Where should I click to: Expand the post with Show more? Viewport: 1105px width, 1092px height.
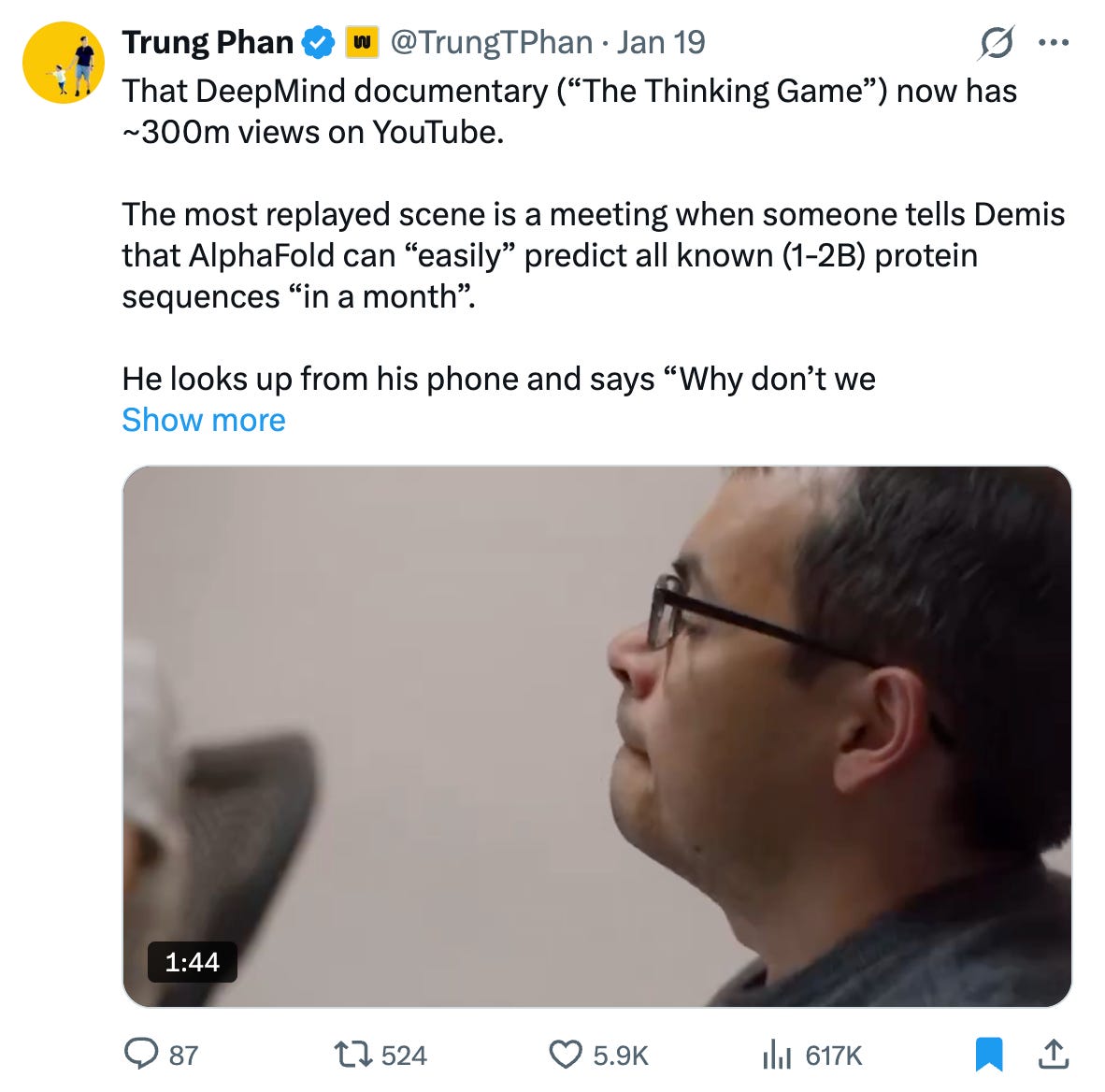click(204, 420)
